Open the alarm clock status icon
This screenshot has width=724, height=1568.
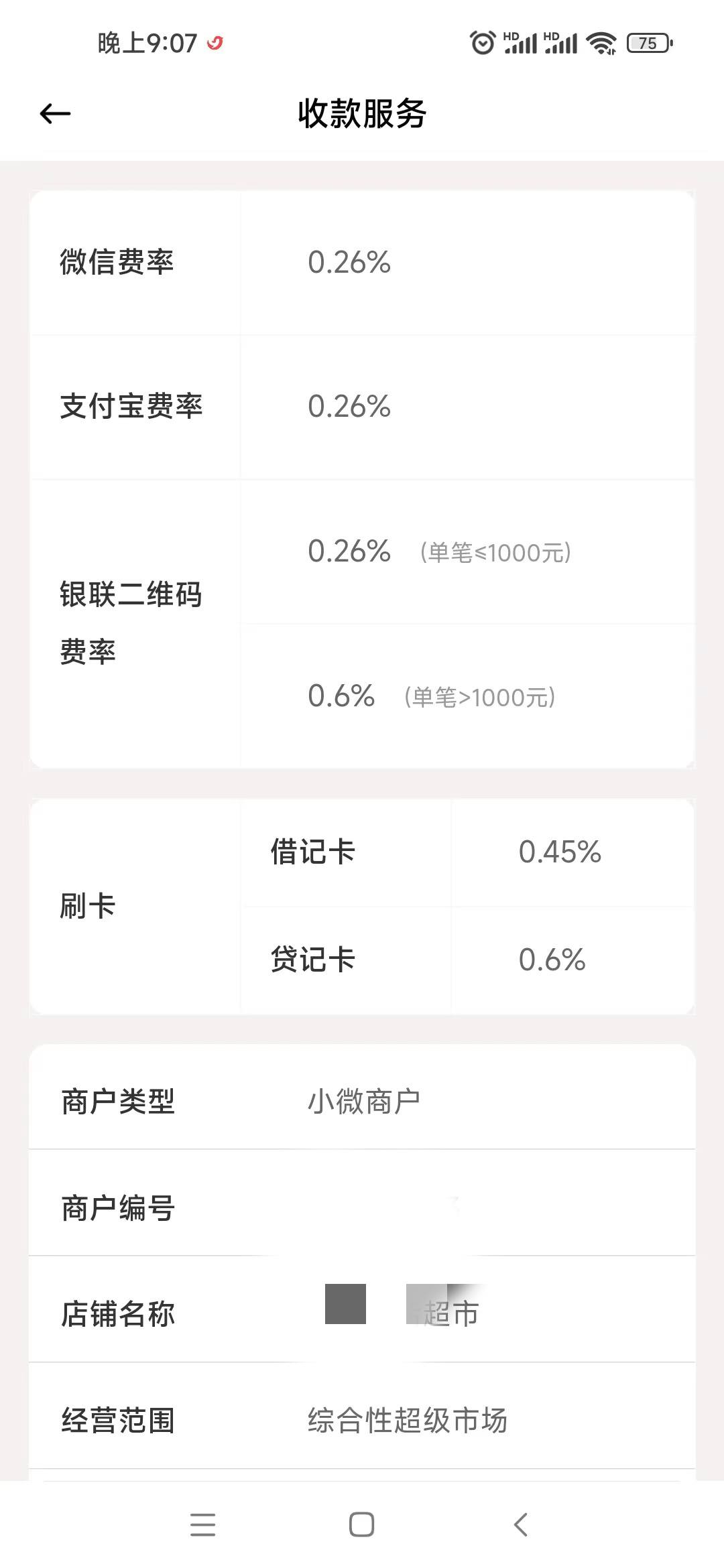pos(482,43)
